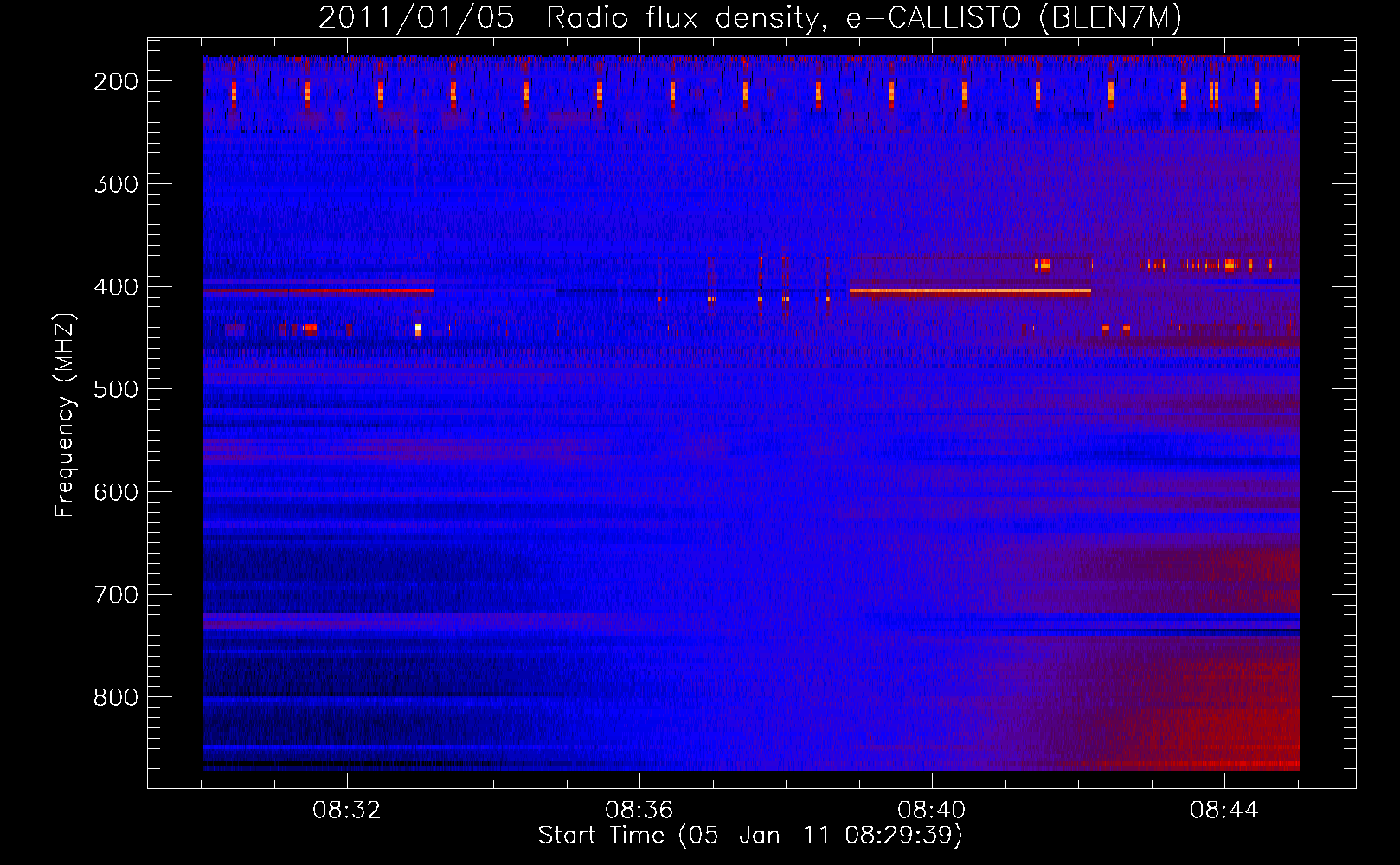Viewport: 1400px width, 865px height.
Task: Click the bright orange emission band after 08:39
Action: (970, 292)
